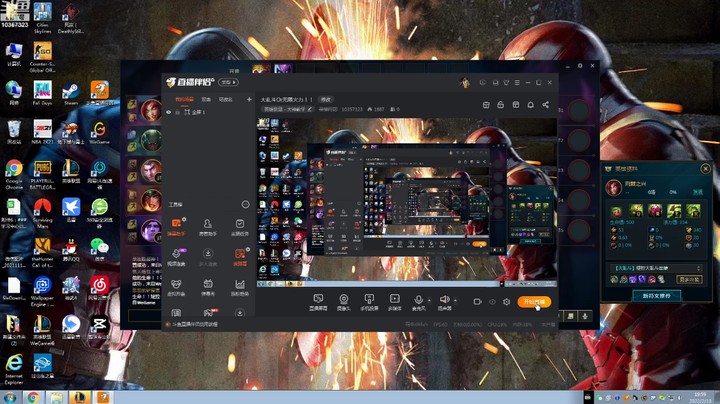Click the wide button at the bottom of the hero info panel

[657, 296]
